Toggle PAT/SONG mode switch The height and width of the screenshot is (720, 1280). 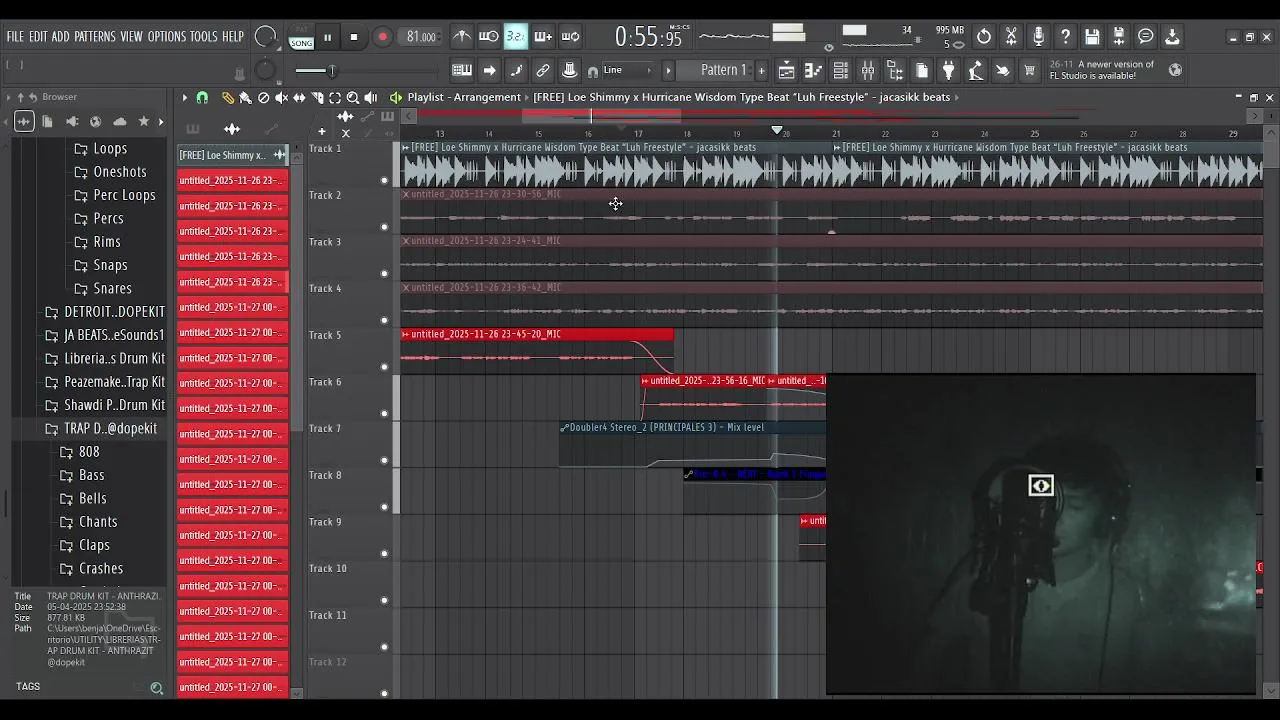[300, 38]
